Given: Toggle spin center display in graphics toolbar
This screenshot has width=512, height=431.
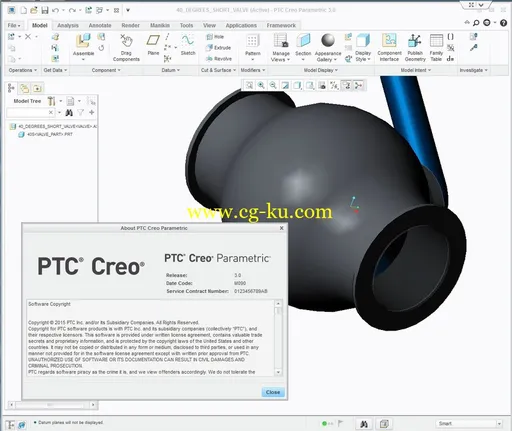Looking at the screenshot, I should pos(358,85).
